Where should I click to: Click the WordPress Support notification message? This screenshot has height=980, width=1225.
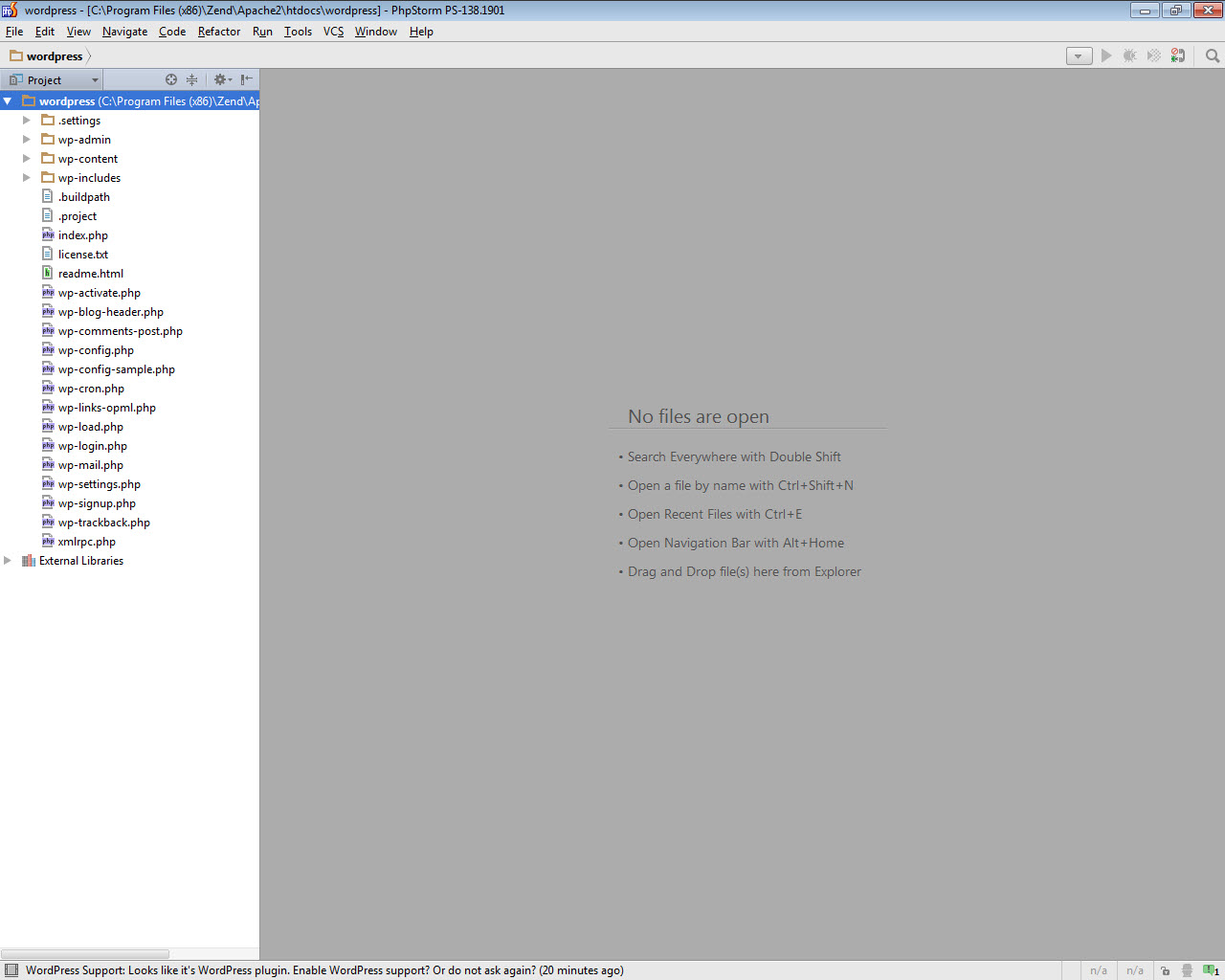(x=324, y=970)
